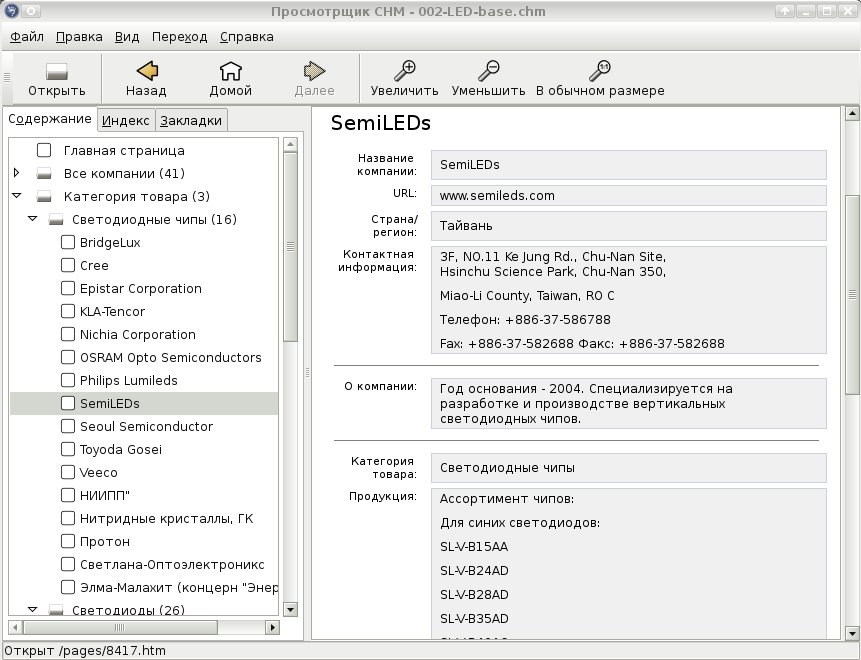Click the Открыть toolbar icon

click(57, 72)
